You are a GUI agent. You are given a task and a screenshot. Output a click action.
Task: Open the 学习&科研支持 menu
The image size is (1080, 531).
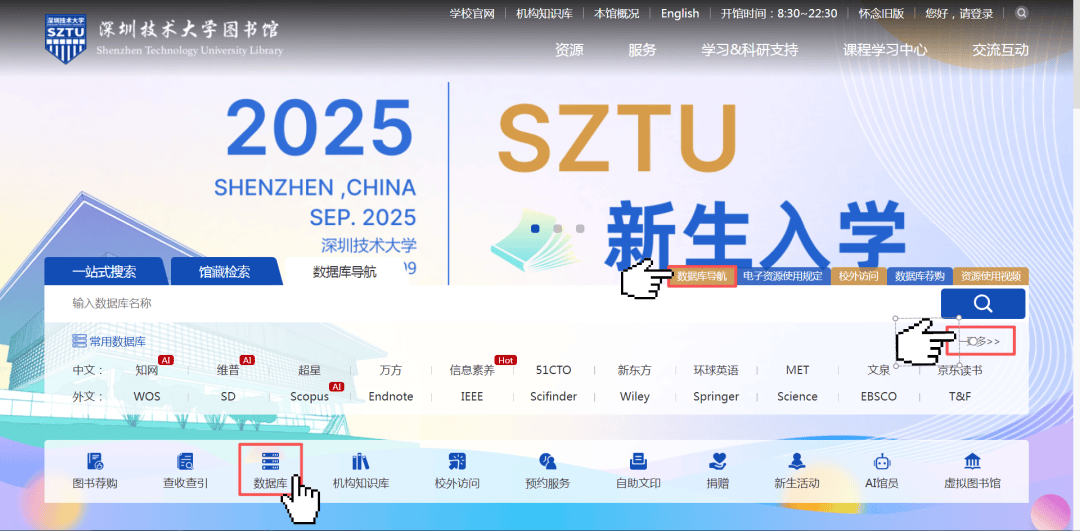coord(749,50)
